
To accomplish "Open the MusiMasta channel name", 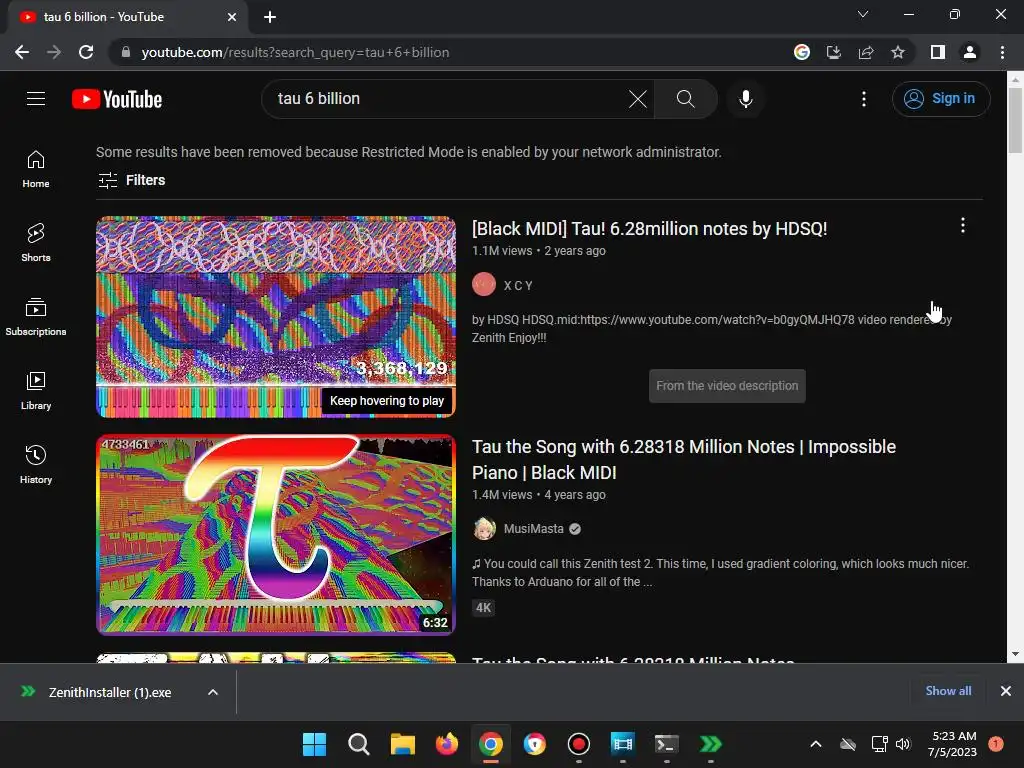I will (x=534, y=529).
